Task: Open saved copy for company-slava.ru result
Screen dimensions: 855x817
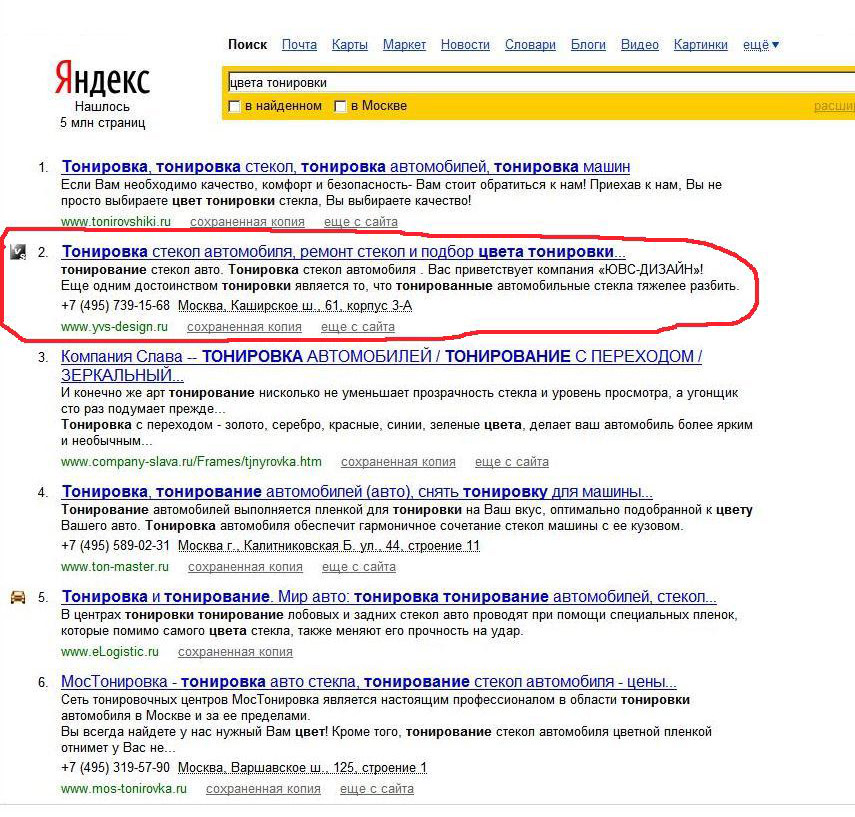Action: pyautogui.click(x=398, y=462)
